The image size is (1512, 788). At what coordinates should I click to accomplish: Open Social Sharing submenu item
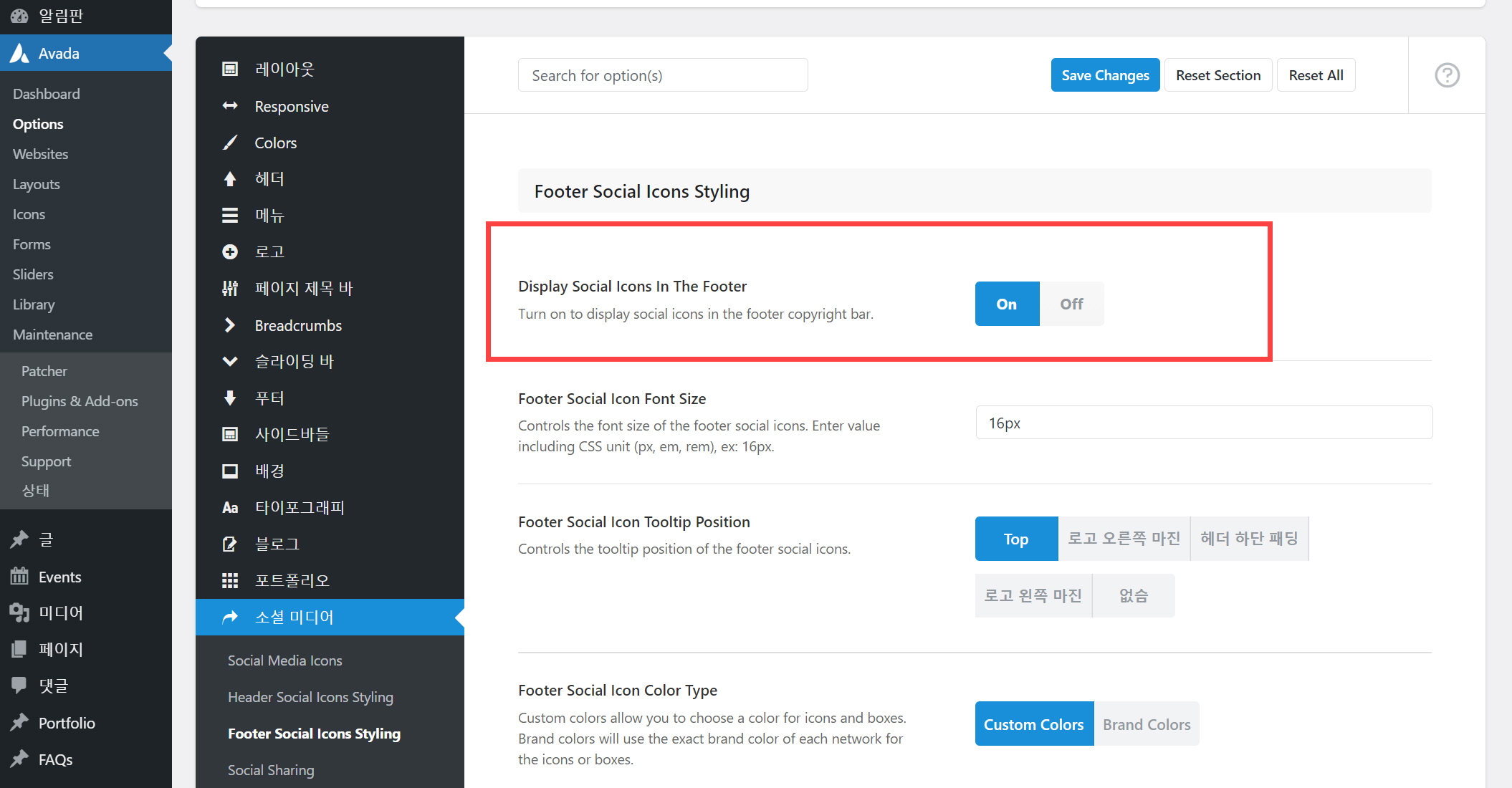(271, 770)
